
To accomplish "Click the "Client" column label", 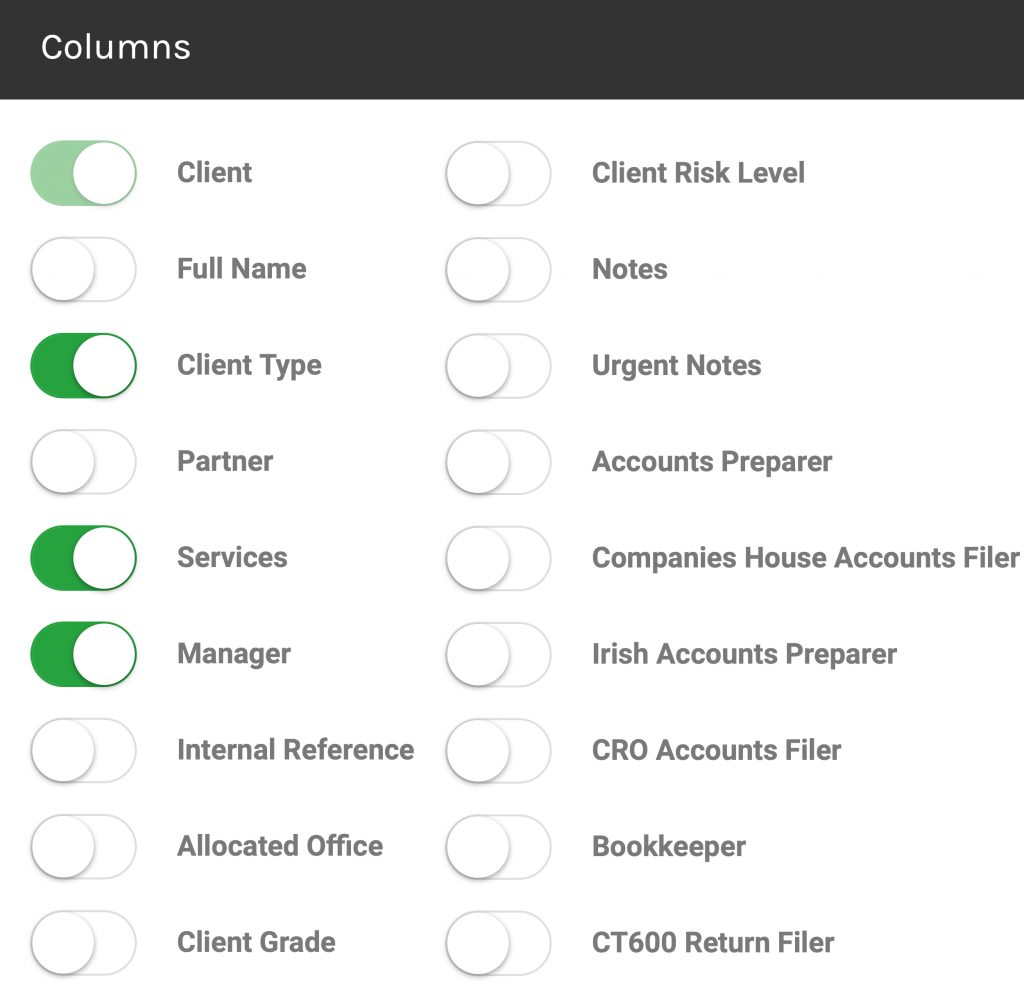I will pyautogui.click(x=214, y=172).
